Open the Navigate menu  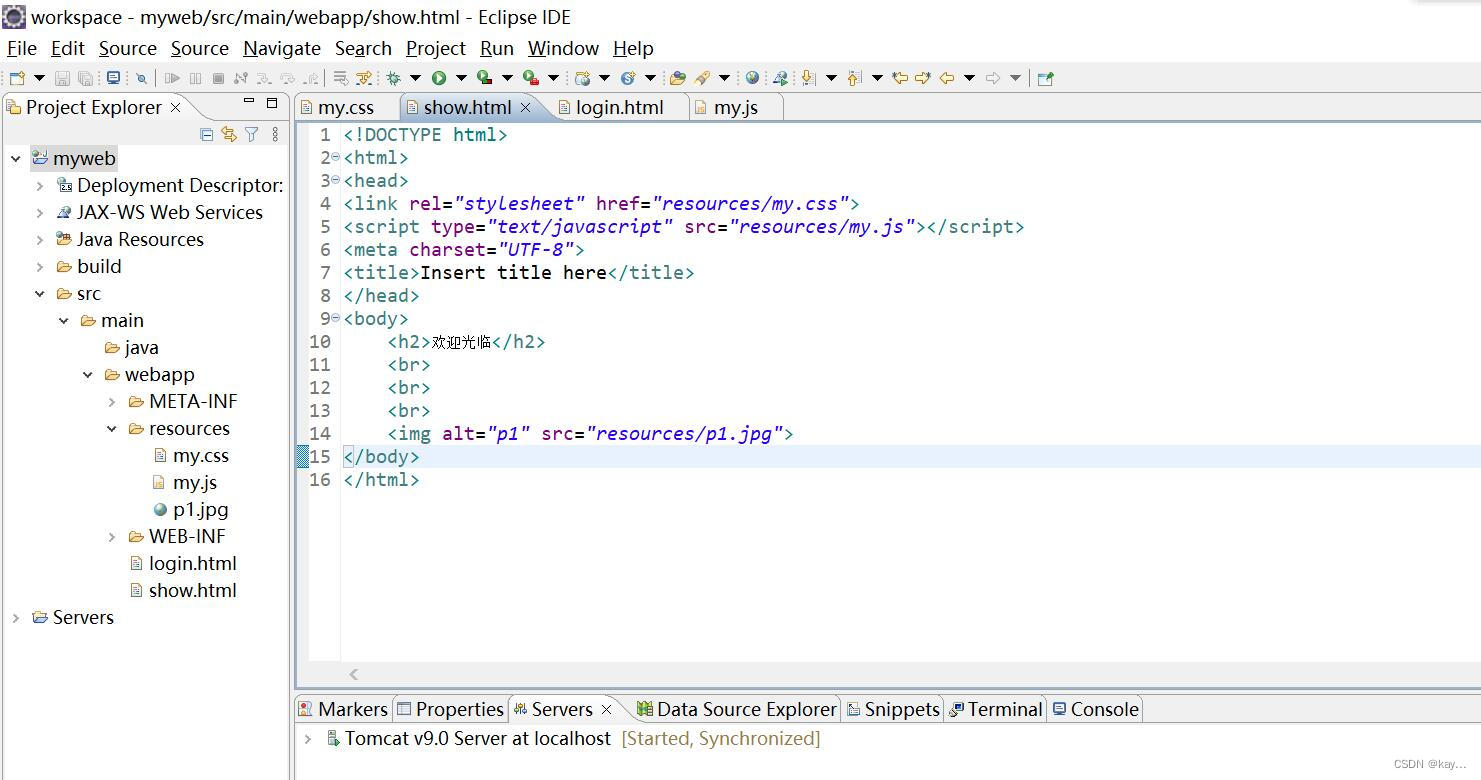(282, 48)
